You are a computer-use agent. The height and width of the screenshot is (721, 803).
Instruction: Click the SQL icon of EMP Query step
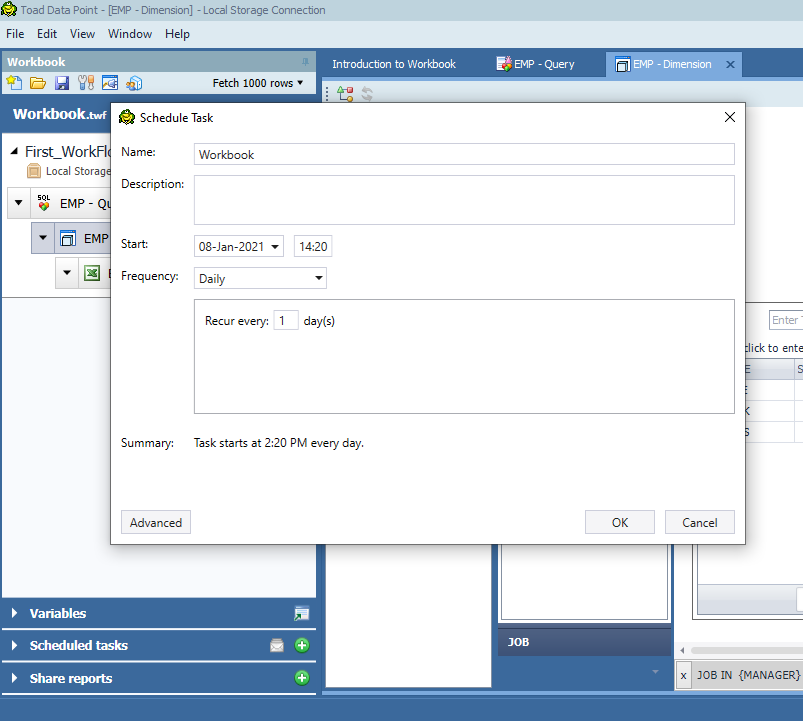click(44, 203)
